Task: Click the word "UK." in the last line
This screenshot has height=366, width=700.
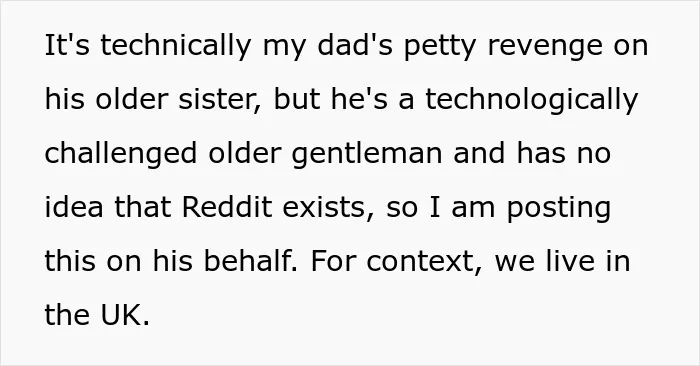Action: pyautogui.click(x=125, y=315)
